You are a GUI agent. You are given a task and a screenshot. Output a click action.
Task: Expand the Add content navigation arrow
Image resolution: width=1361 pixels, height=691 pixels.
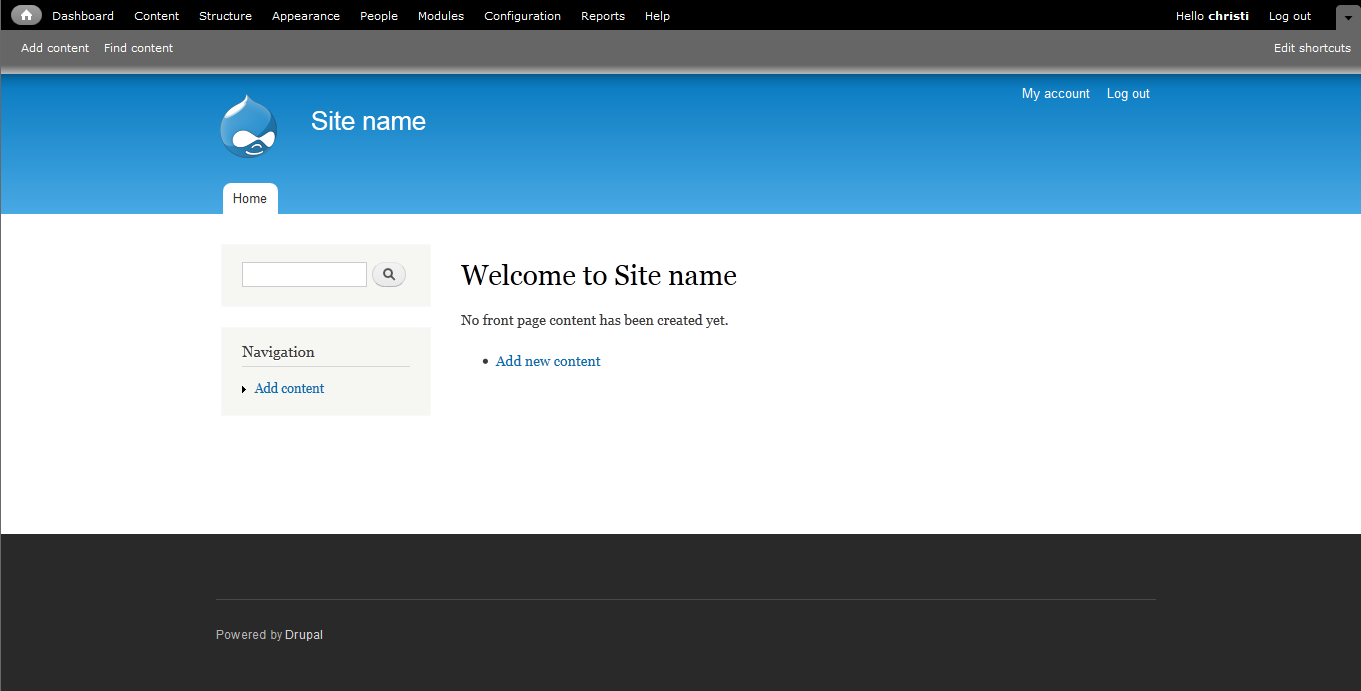[x=244, y=389]
